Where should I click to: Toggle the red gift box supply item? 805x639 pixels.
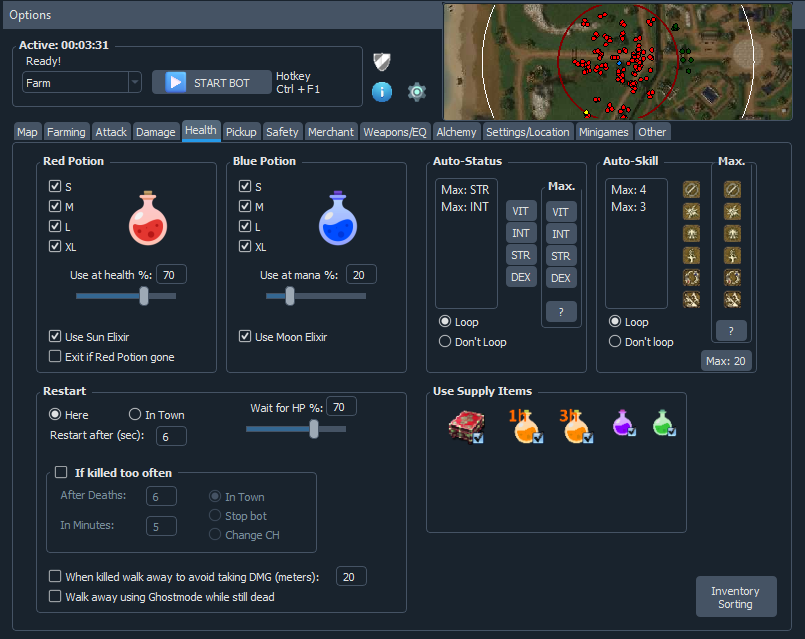click(466, 426)
